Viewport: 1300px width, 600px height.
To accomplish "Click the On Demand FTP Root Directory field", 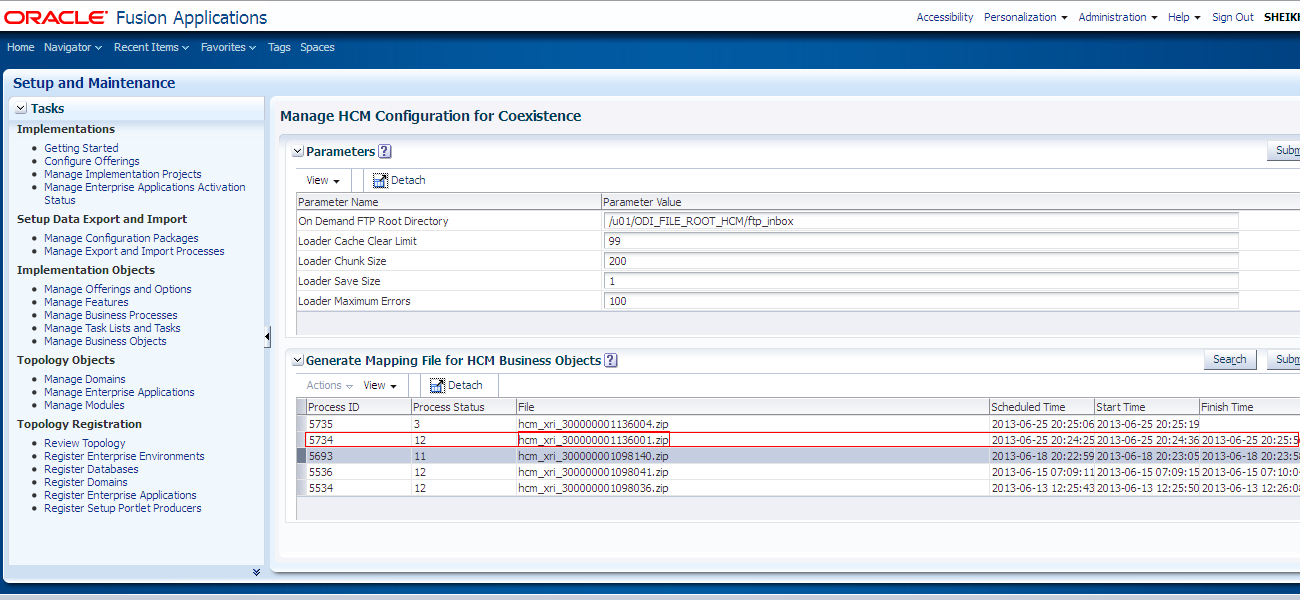I will click(922, 221).
